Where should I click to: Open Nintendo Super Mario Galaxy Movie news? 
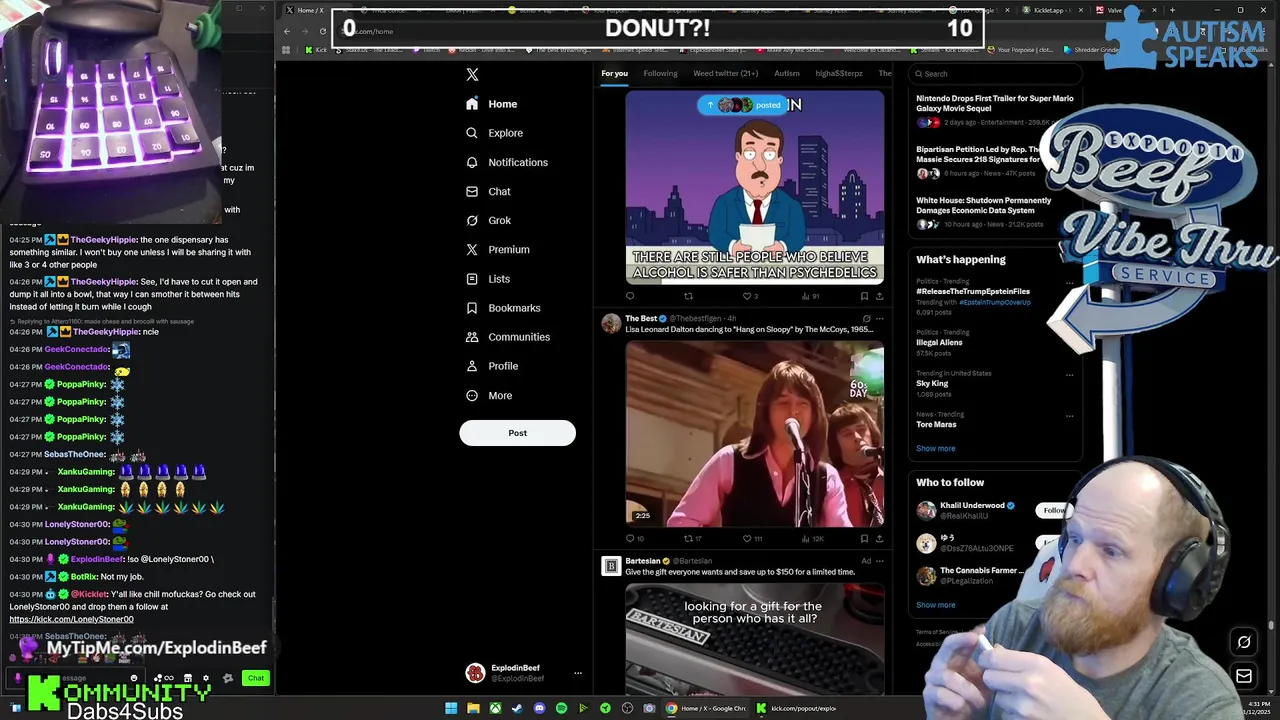pos(995,110)
